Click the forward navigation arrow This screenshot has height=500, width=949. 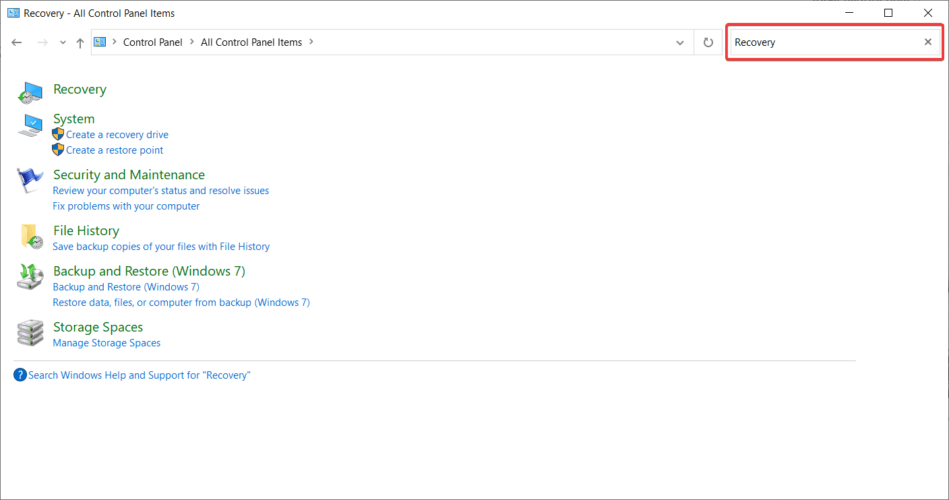click(42, 42)
